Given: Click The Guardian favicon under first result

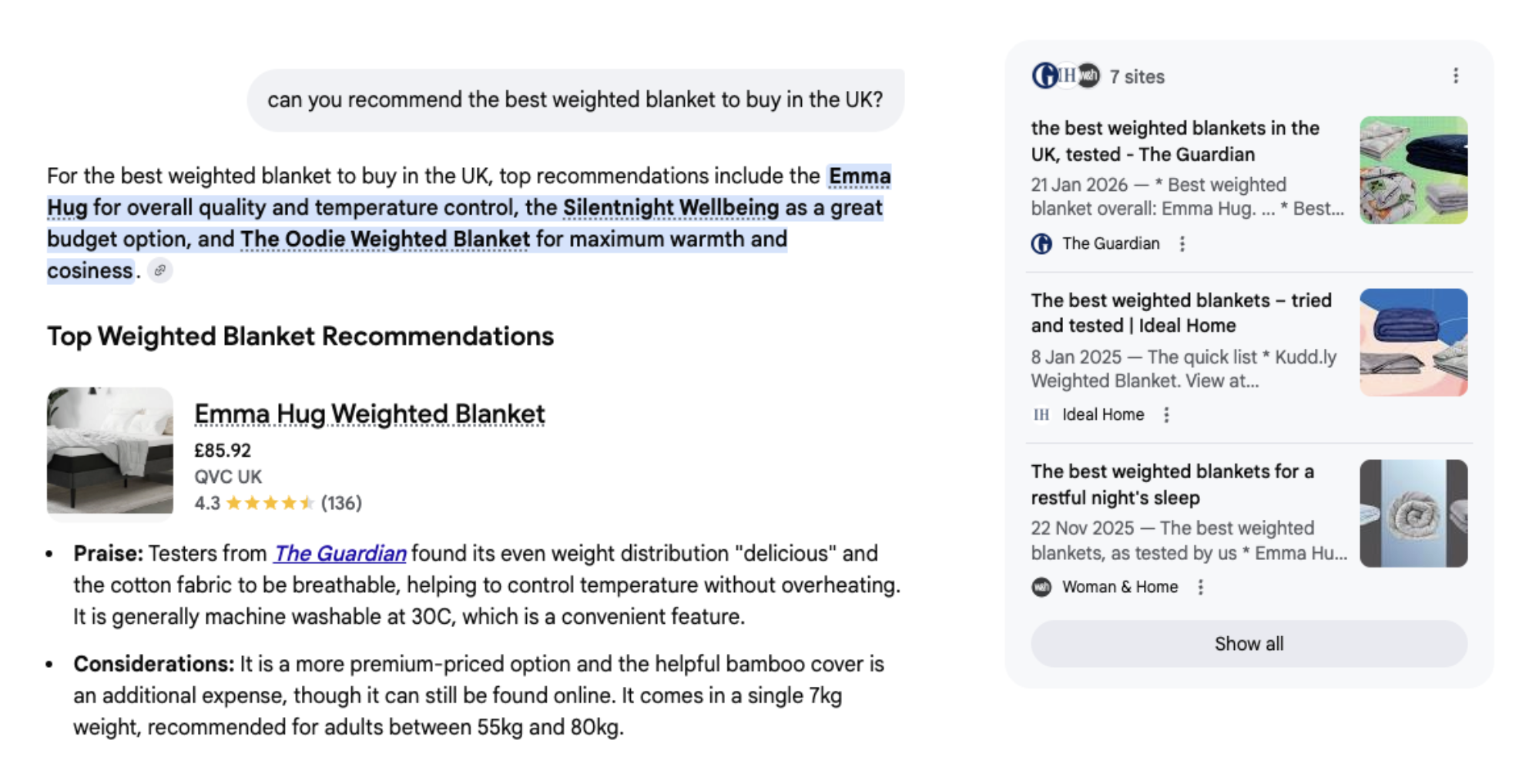Looking at the screenshot, I should (x=1041, y=244).
